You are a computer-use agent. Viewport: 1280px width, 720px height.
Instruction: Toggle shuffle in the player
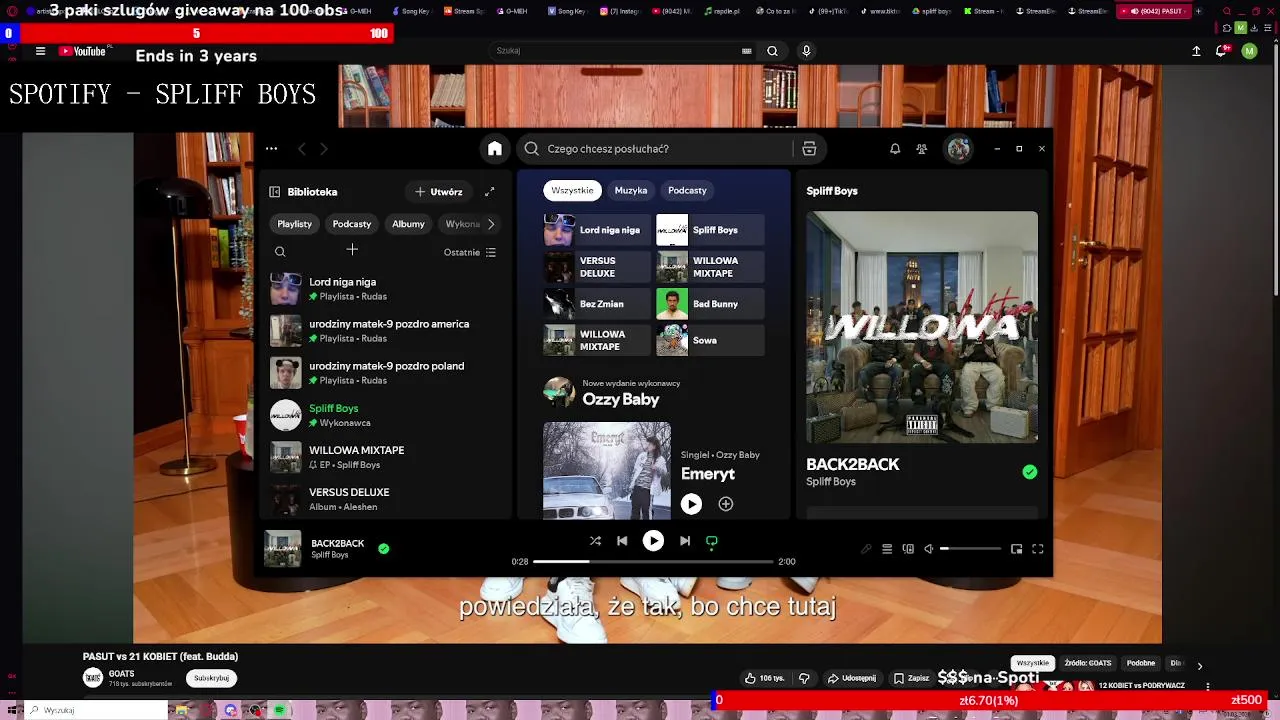[595, 541]
